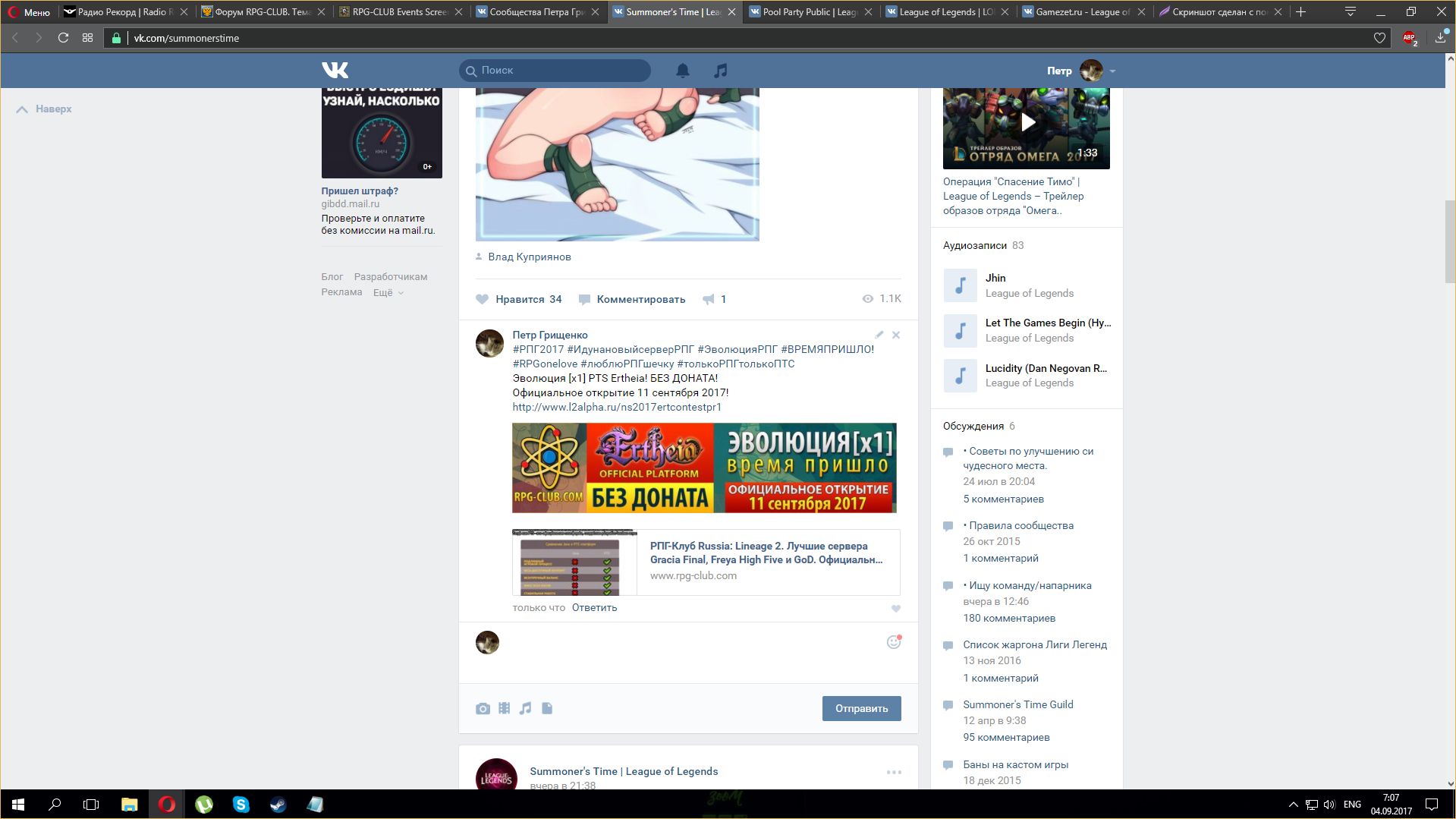Image resolution: width=1456 pixels, height=819 pixels.
Task: Open Steam from taskbar
Action: pyautogui.click(x=278, y=805)
